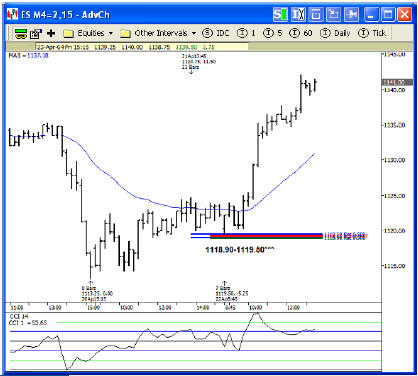
Task: Click the AdvCh application icon in title bar
Action: 12,14
